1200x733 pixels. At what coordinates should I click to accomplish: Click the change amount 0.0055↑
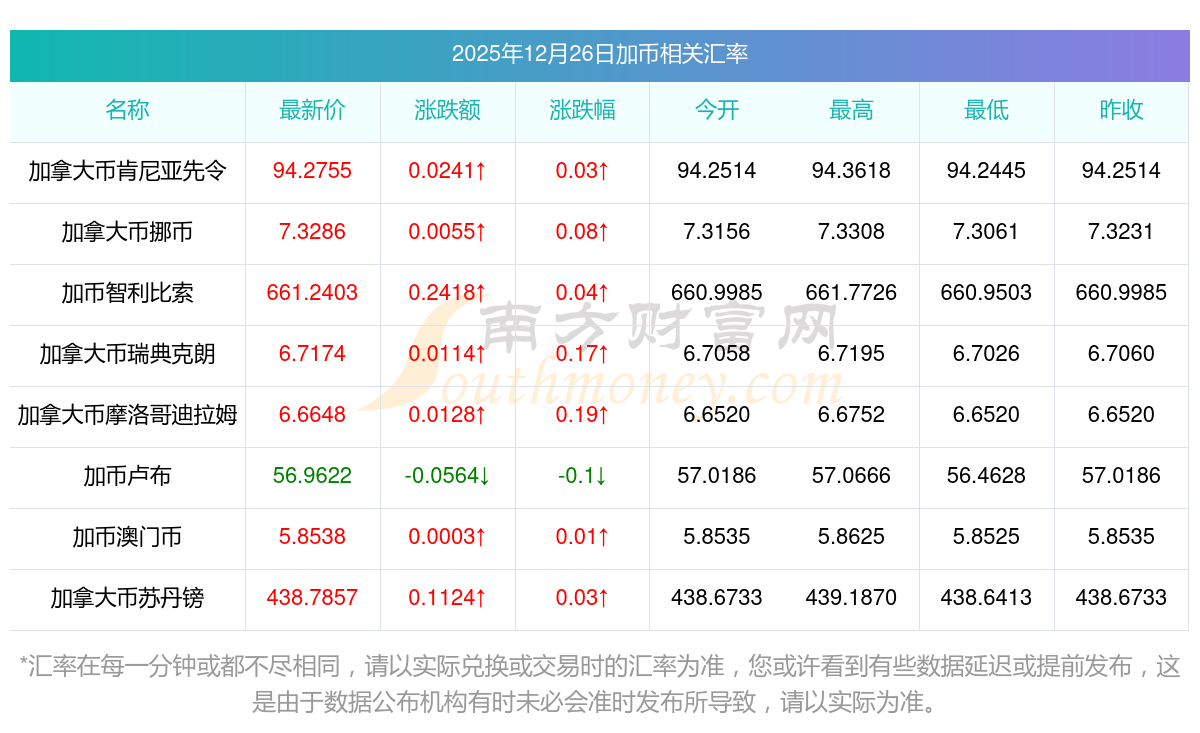click(x=447, y=232)
